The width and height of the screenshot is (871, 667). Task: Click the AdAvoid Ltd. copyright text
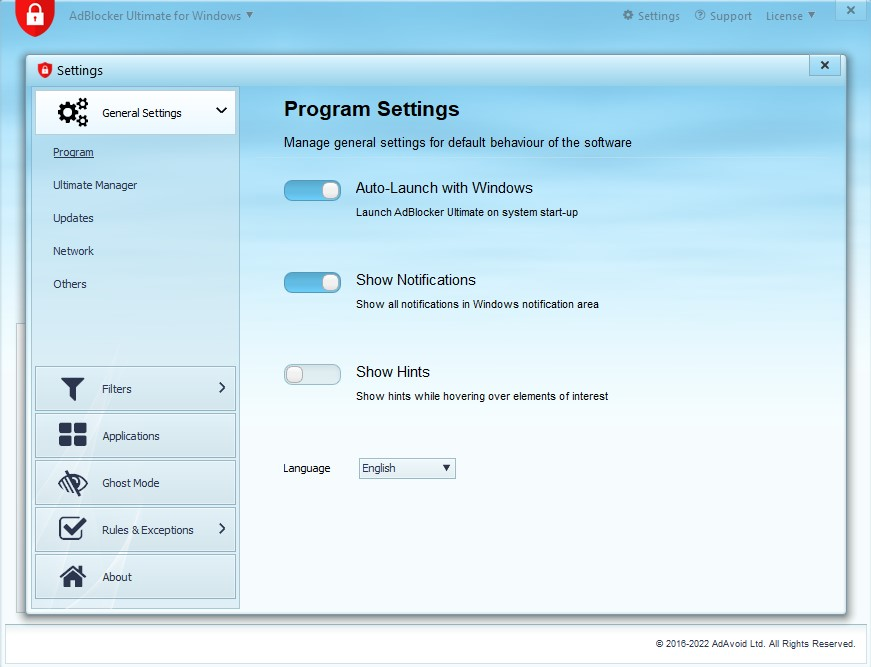point(755,644)
